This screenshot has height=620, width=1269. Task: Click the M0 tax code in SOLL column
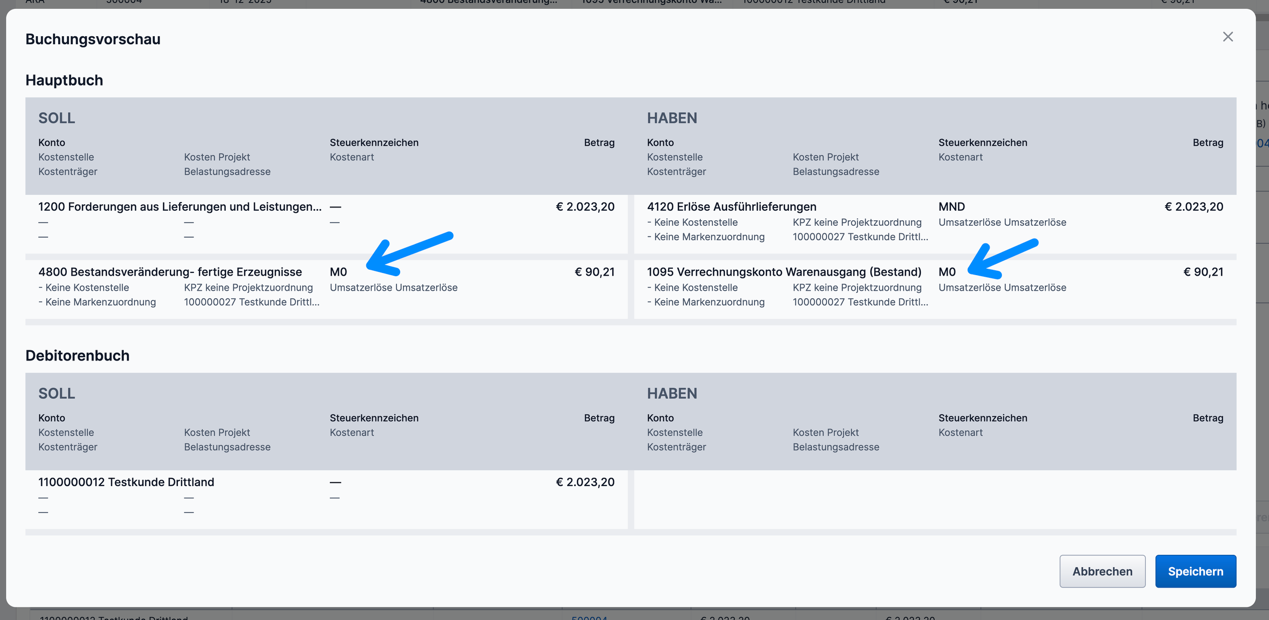pyautogui.click(x=338, y=271)
